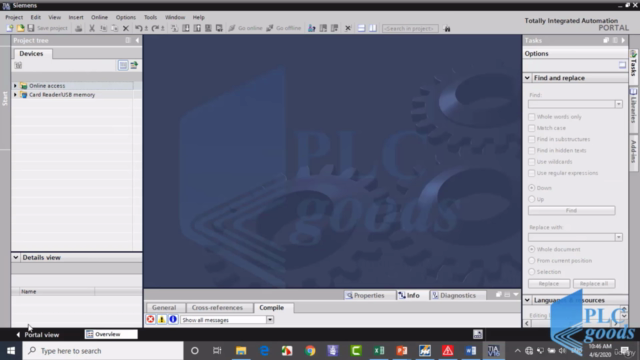Open the Insert menu

[76, 17]
